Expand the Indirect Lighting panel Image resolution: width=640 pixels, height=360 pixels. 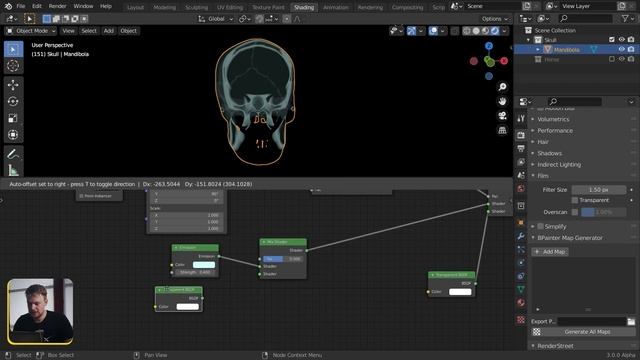click(559, 164)
